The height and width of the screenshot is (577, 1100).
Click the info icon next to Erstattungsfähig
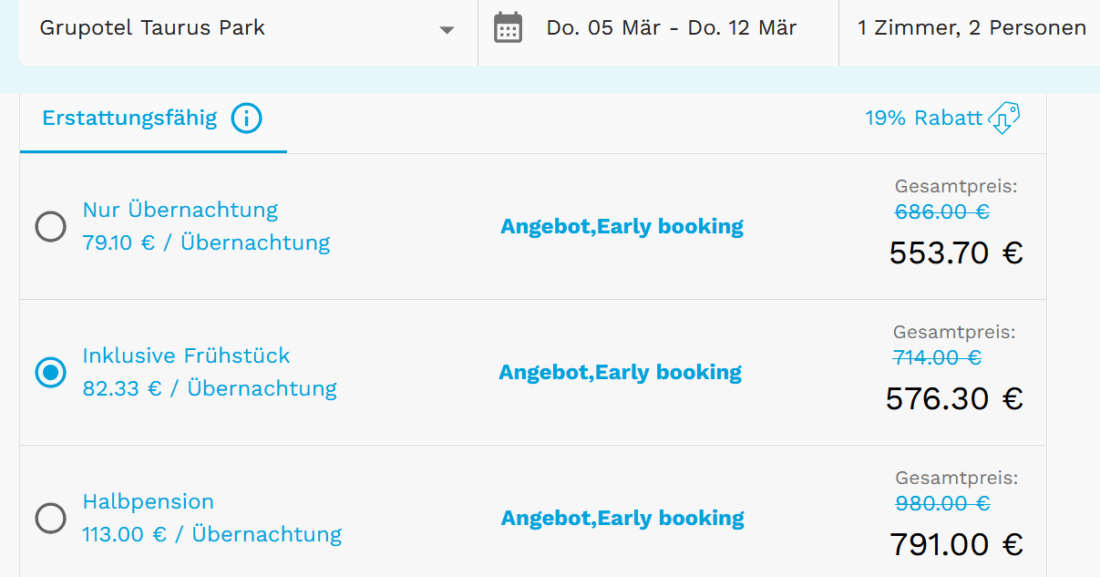246,119
